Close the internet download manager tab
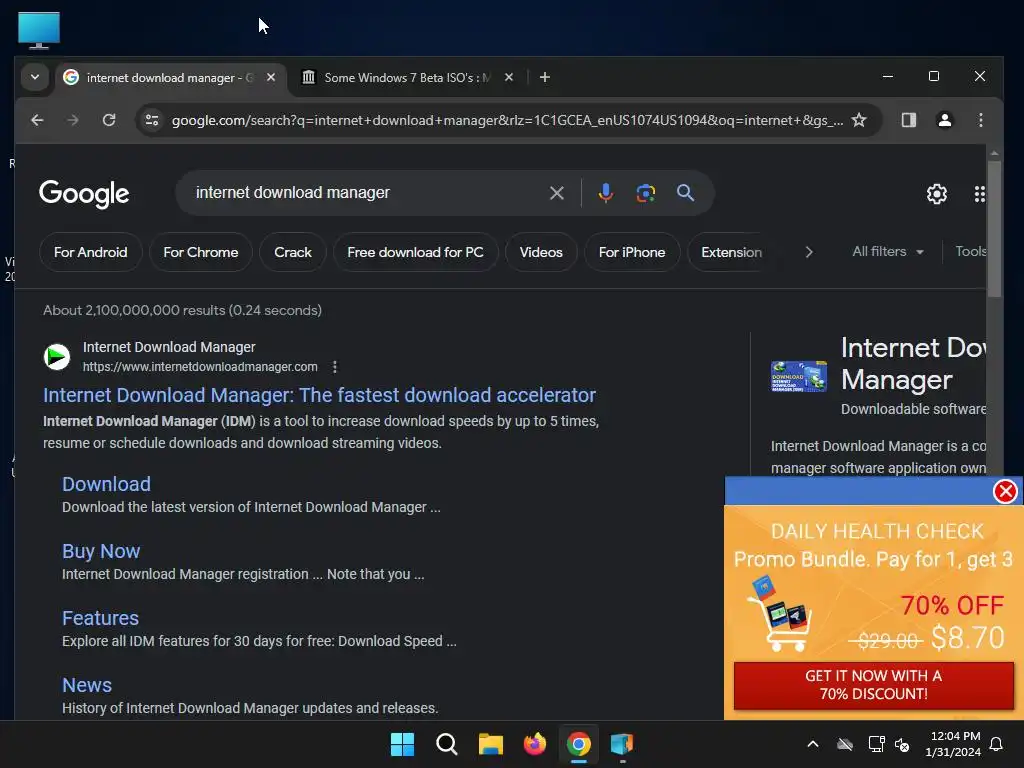The width and height of the screenshot is (1024, 768). (271, 77)
